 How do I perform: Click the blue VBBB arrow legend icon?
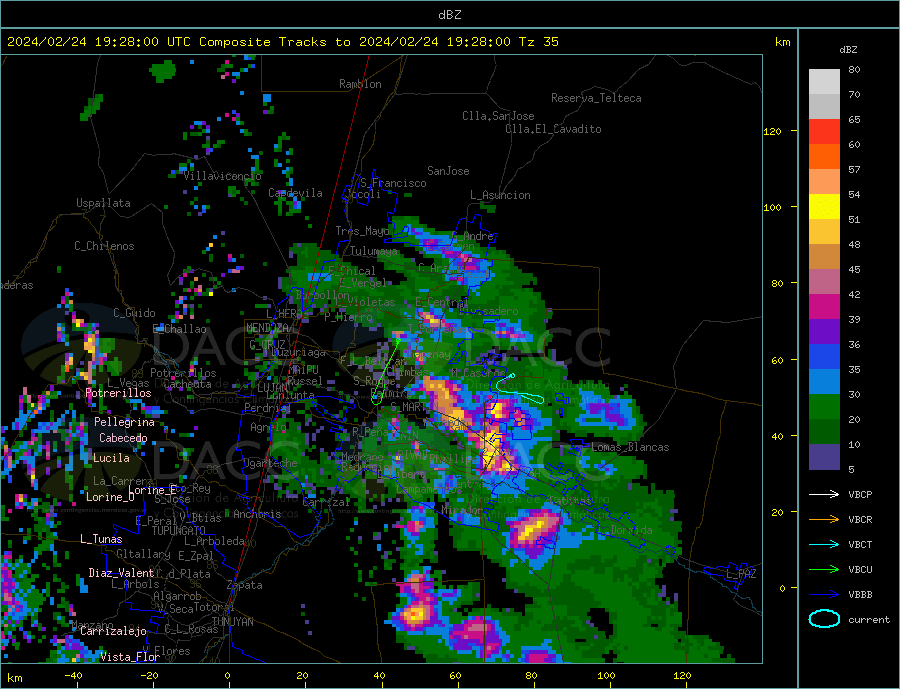pos(824,595)
